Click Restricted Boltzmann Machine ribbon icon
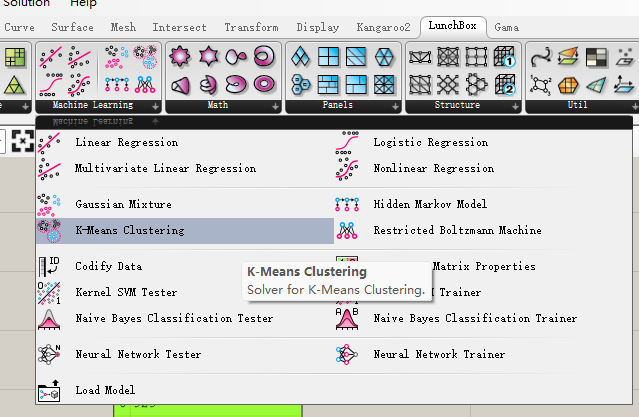 tap(145, 85)
